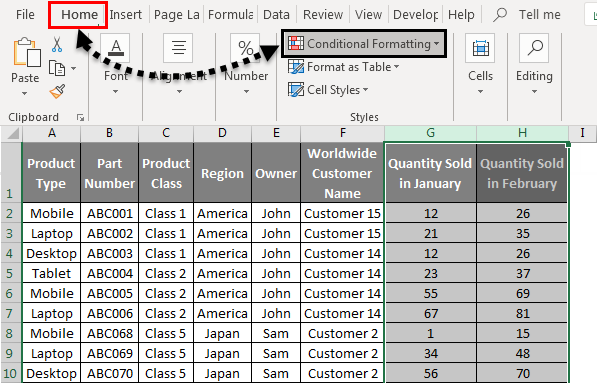Open the Developer tab
Screen dimensions: 597x385
(x=415, y=15)
